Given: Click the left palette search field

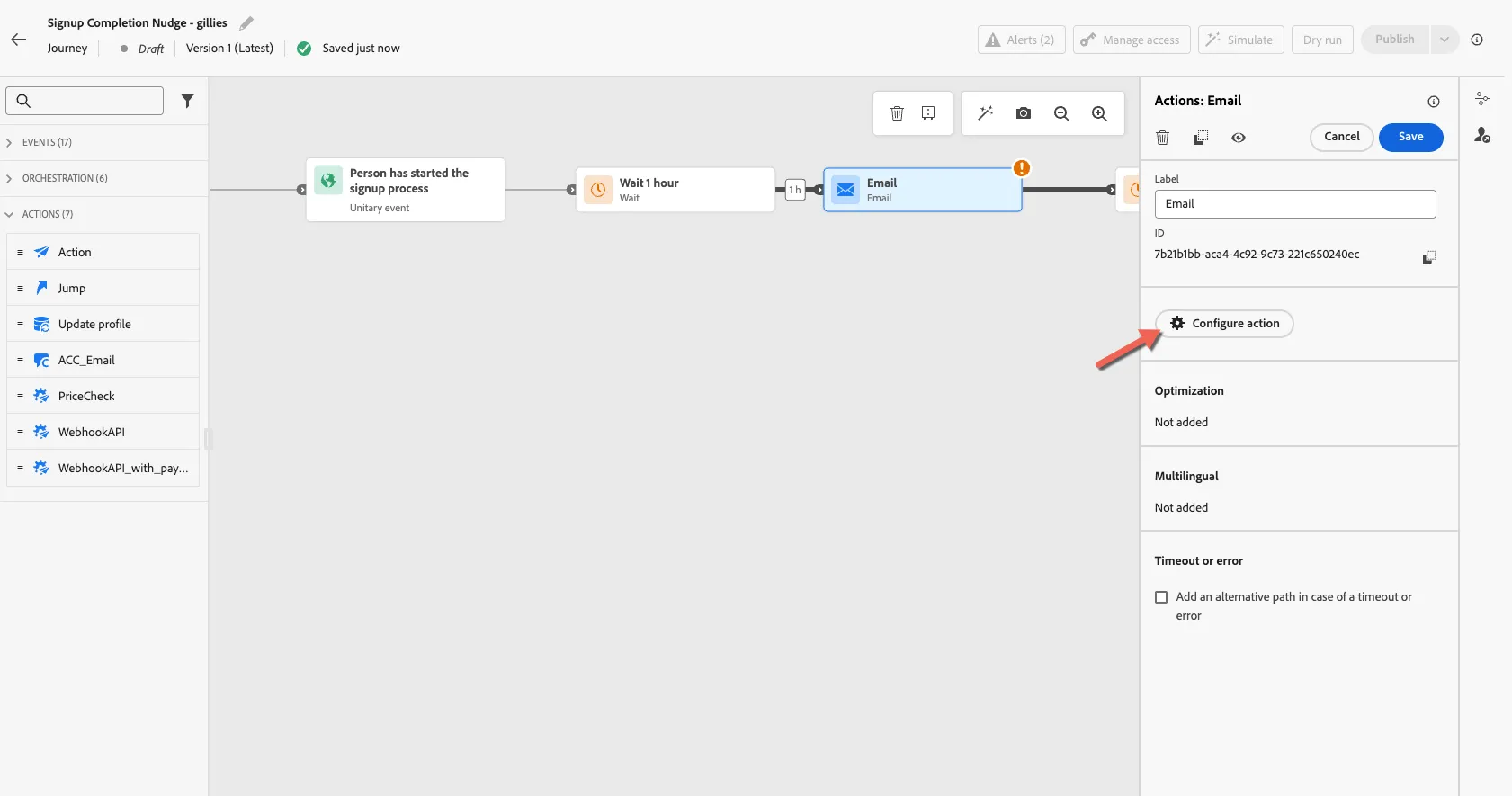Looking at the screenshot, I should pos(85,101).
